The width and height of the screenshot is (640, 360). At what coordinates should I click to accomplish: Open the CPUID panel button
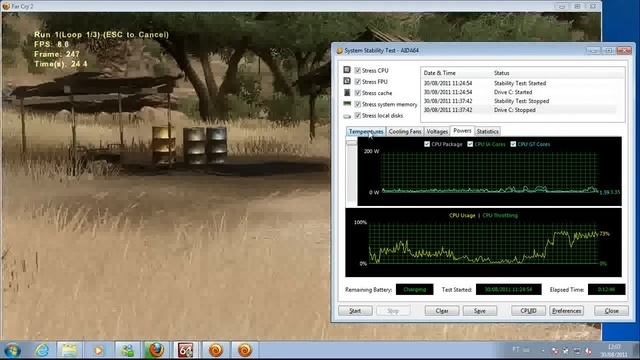[x=528, y=311]
